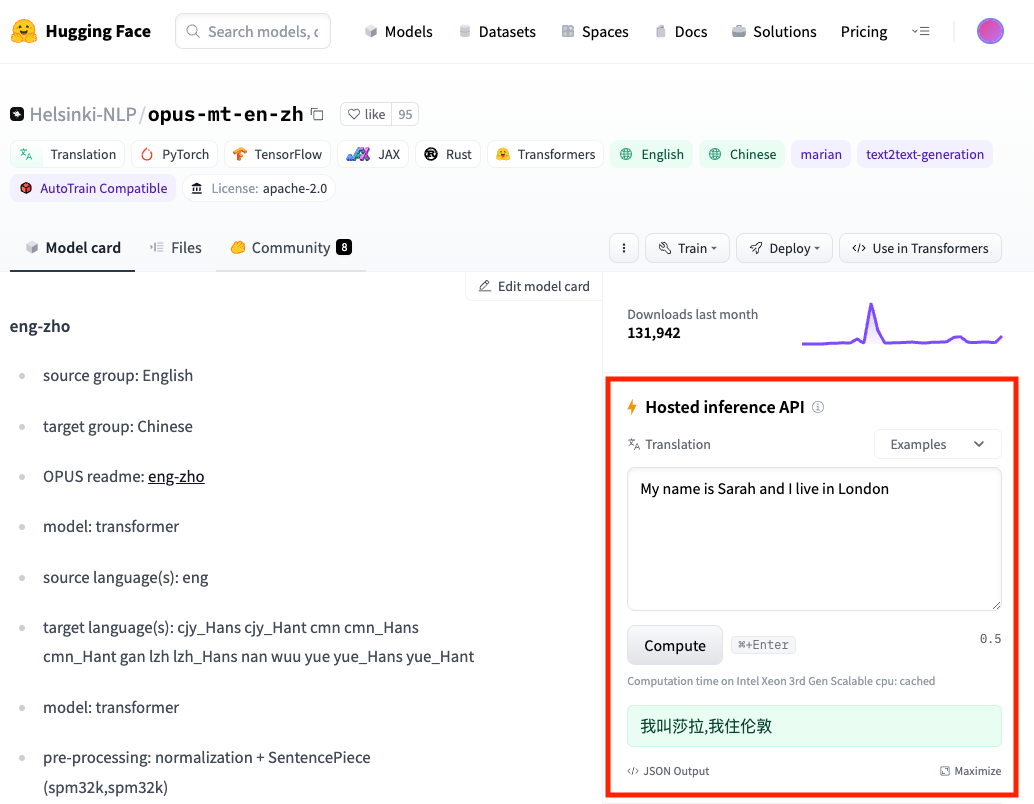Click the Hugging Face logo icon
This screenshot has height=804, width=1034.
pos(25,32)
